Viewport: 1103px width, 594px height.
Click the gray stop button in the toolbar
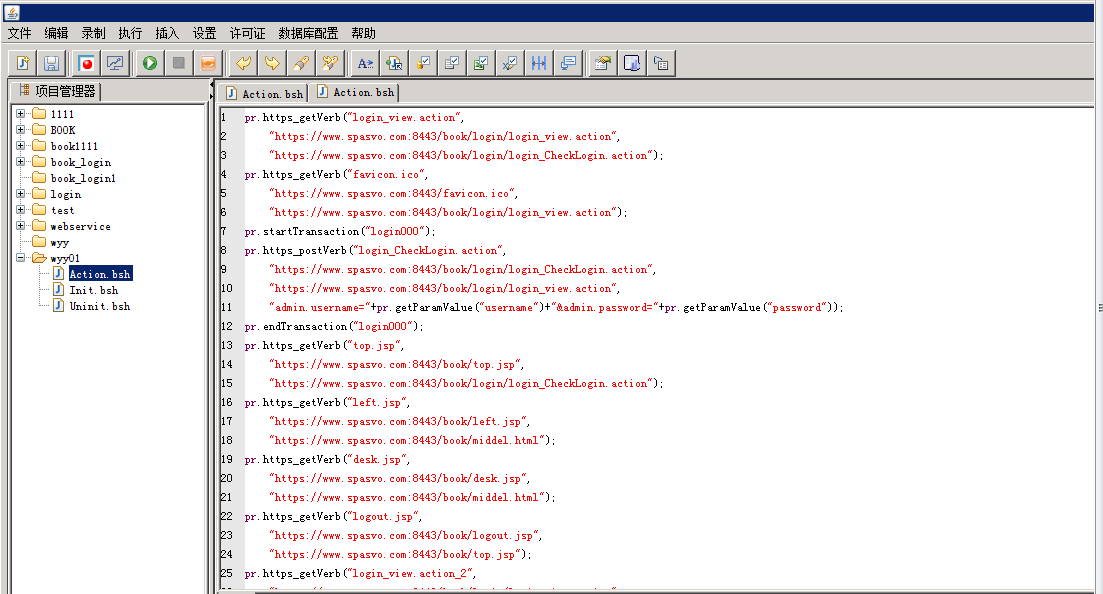click(x=179, y=63)
